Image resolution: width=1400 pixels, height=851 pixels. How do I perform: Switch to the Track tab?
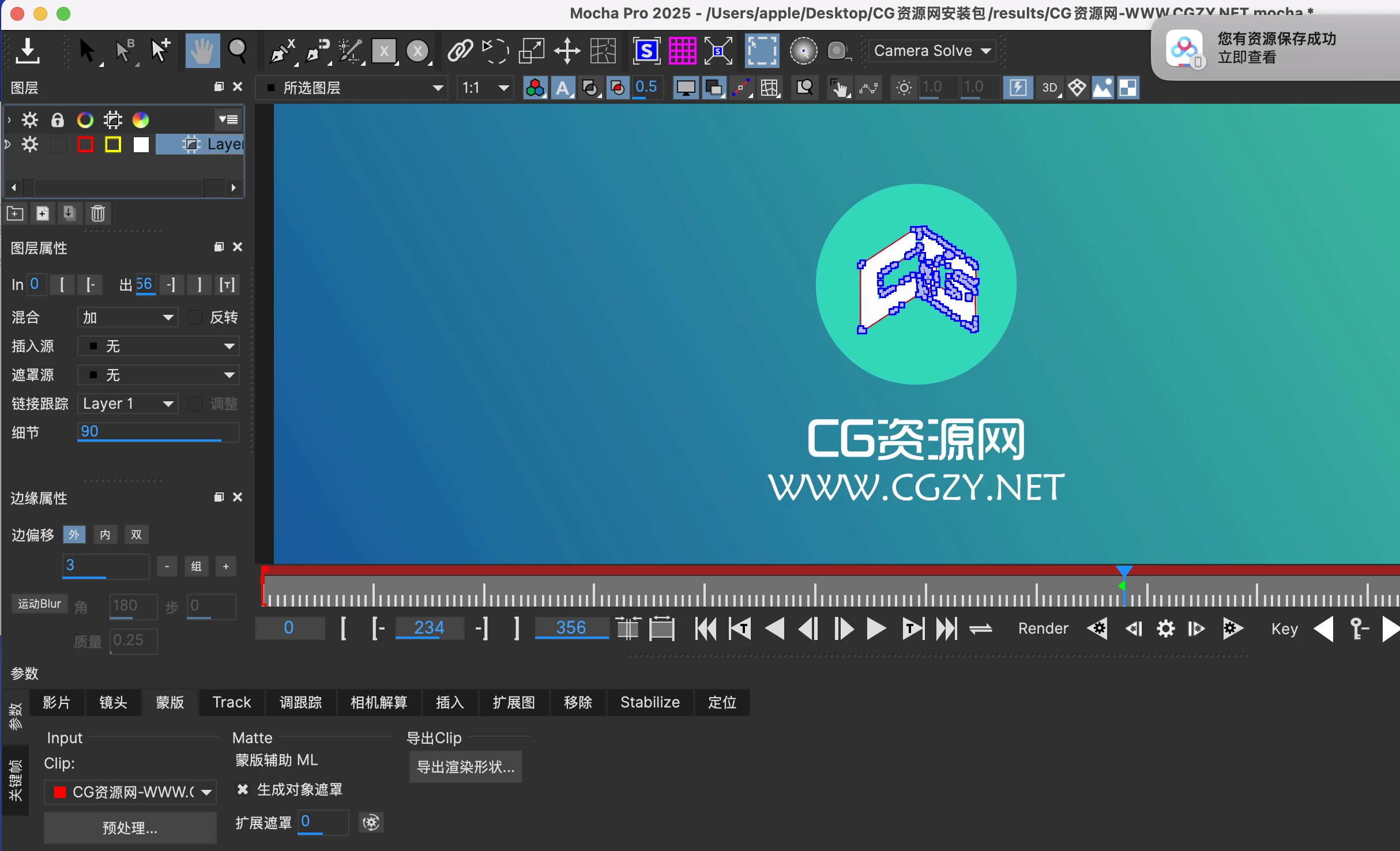(231, 702)
